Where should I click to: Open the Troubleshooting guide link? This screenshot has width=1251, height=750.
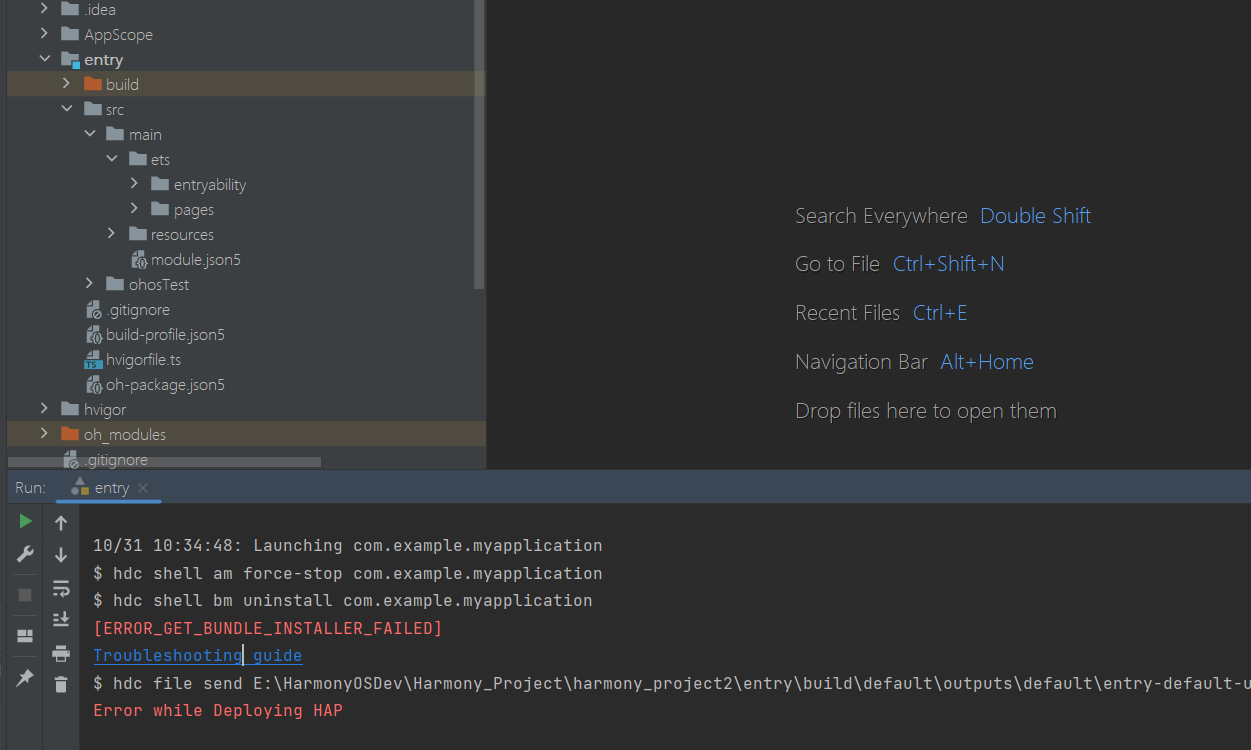[x=197, y=656]
